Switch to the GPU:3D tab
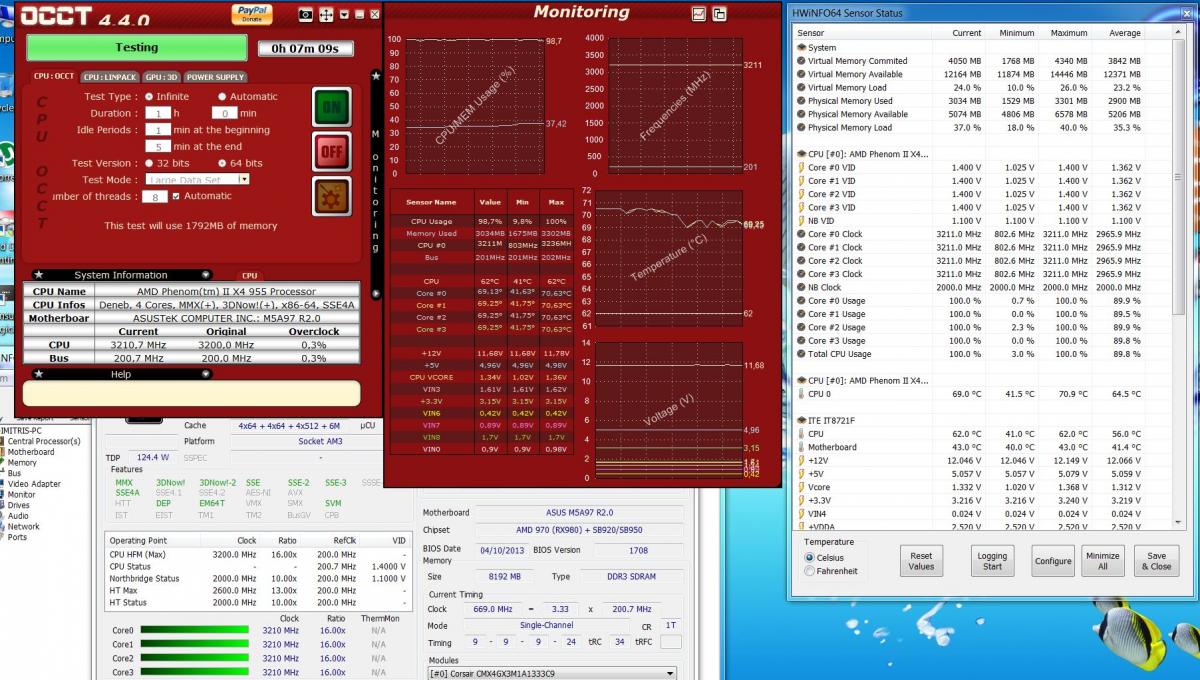The height and width of the screenshot is (680, 1200). pyautogui.click(x=161, y=76)
